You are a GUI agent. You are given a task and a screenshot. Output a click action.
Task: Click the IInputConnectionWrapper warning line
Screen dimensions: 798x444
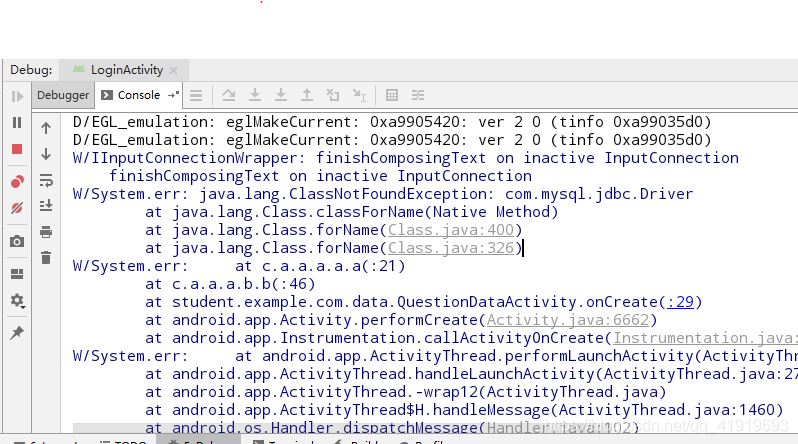pos(406,158)
